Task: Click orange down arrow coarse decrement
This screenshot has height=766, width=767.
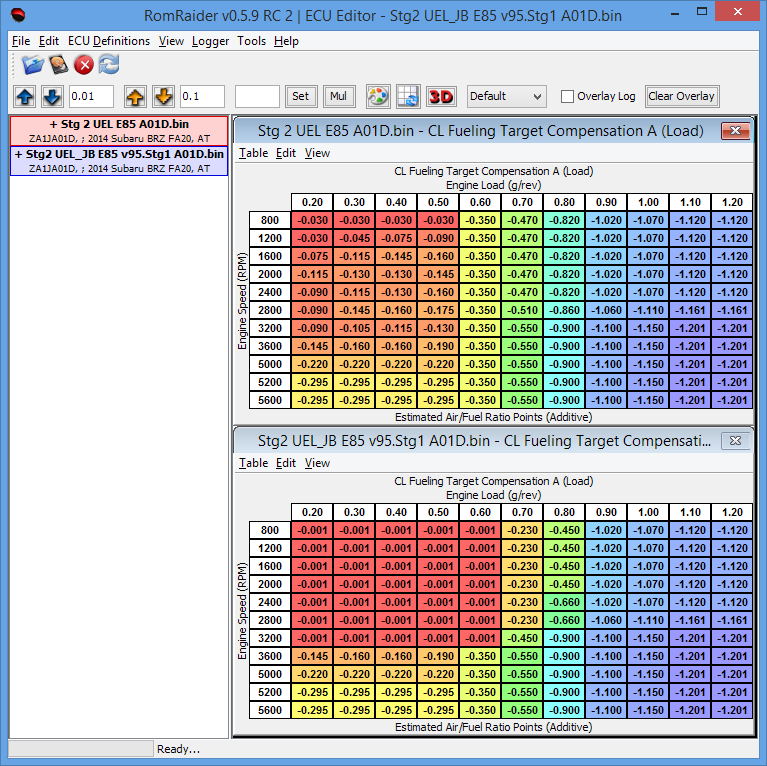Action: click(x=162, y=97)
